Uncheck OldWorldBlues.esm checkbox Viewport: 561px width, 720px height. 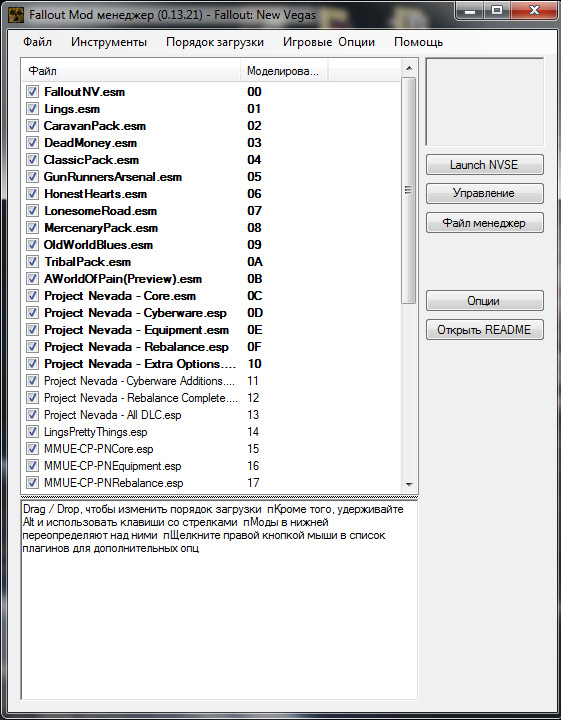pyautogui.click(x=32, y=245)
